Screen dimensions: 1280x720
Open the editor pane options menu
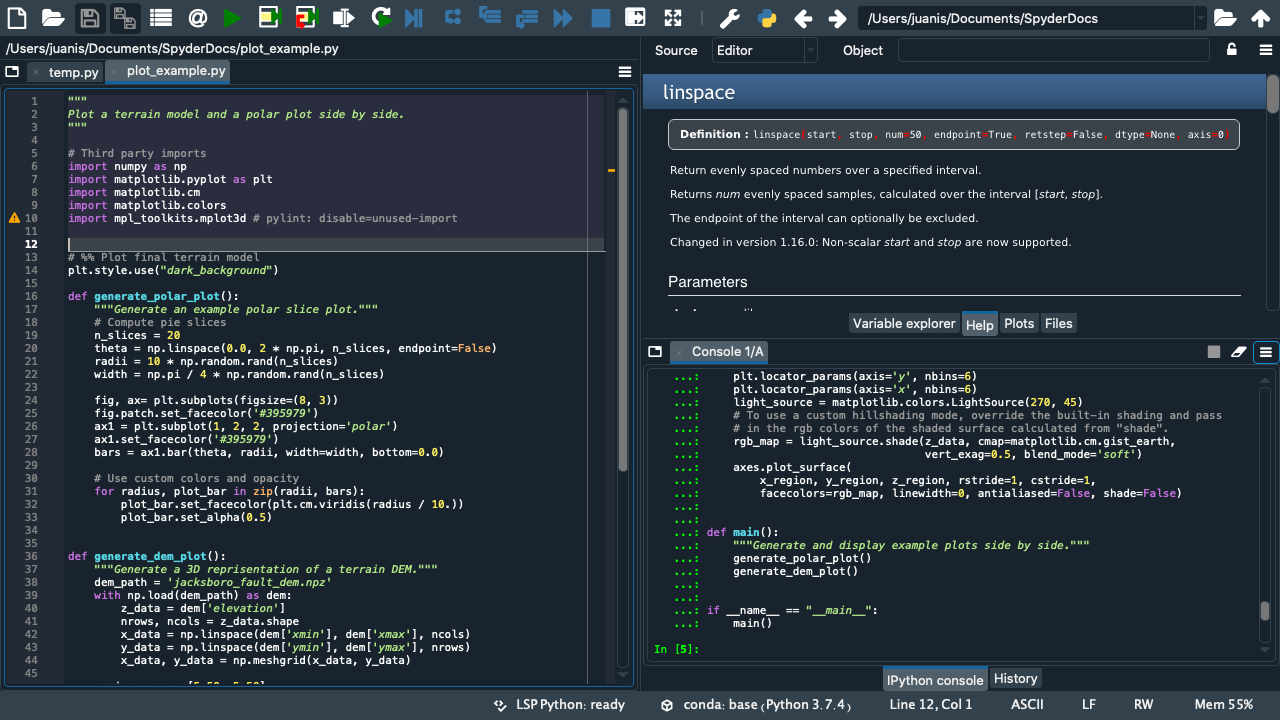tap(625, 72)
